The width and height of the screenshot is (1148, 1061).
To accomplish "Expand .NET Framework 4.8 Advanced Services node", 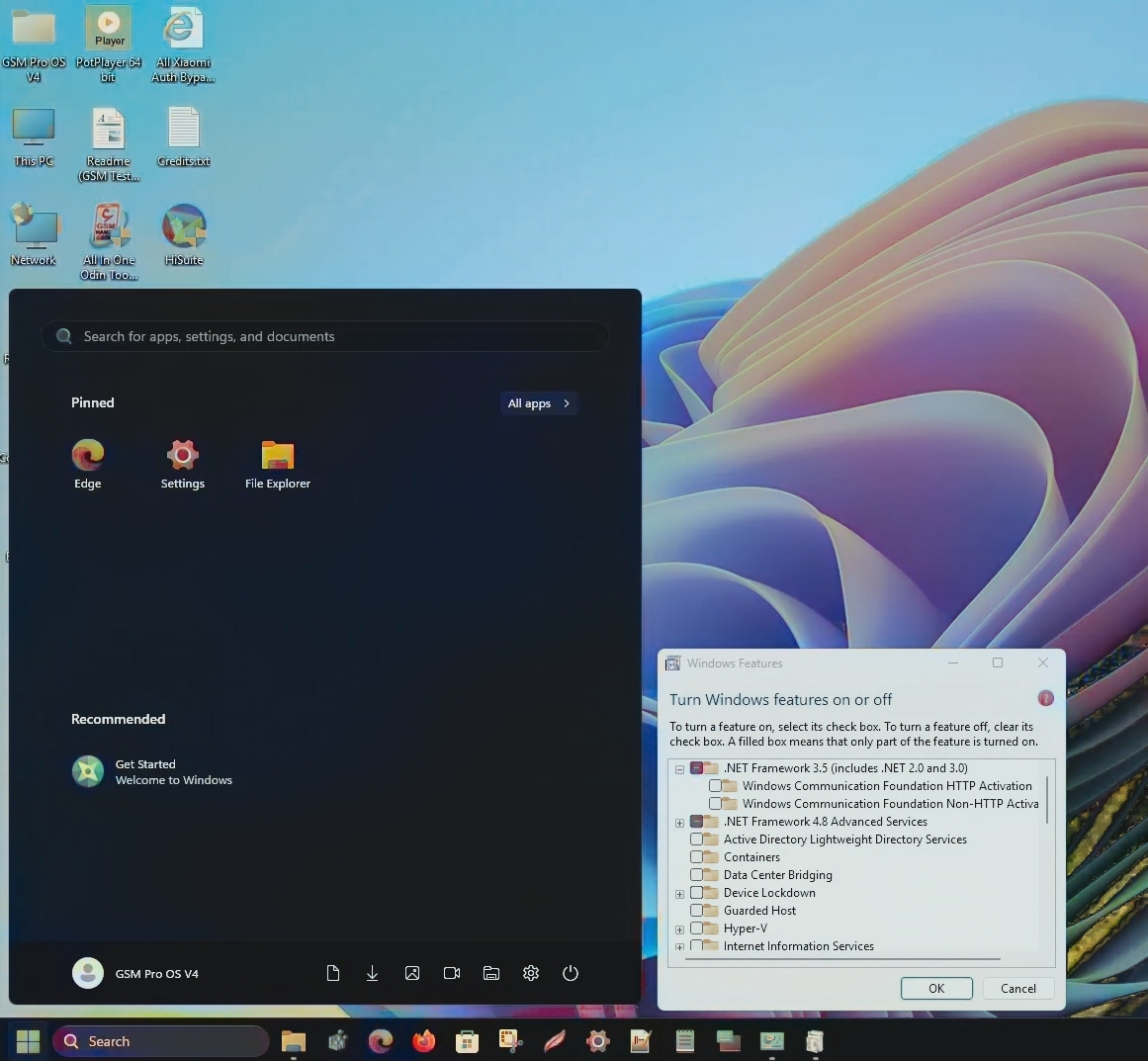I will pyautogui.click(x=679, y=823).
